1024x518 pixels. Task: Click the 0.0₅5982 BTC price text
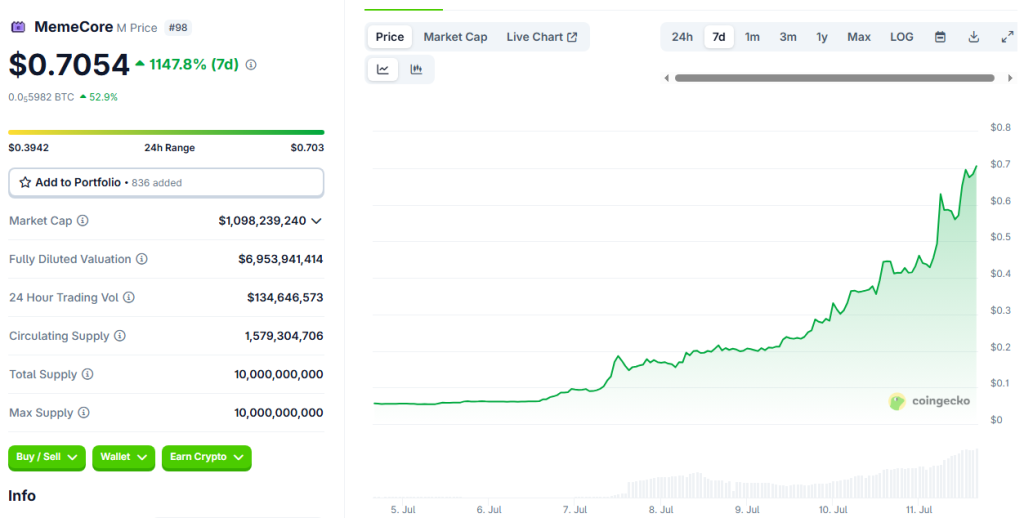[x=41, y=97]
